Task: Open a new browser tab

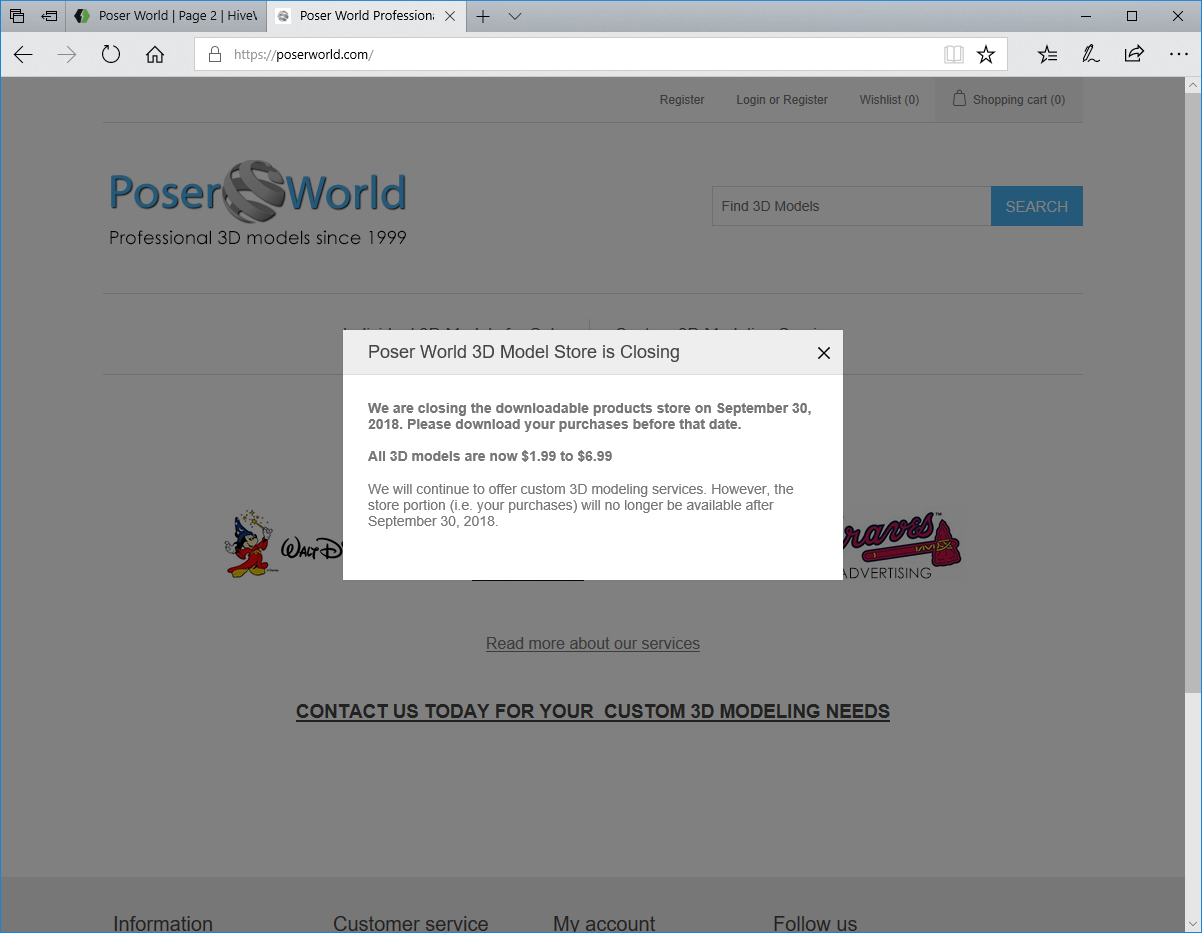Action: pyautogui.click(x=483, y=16)
